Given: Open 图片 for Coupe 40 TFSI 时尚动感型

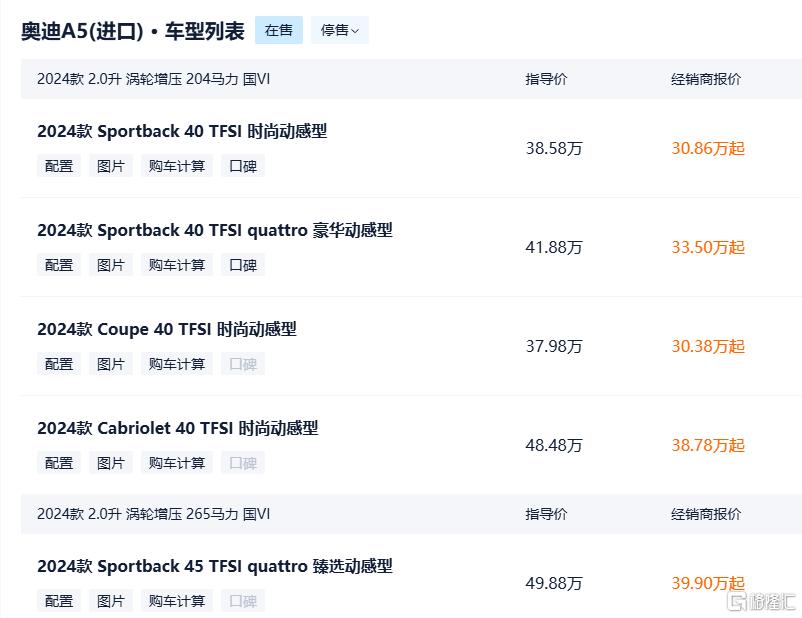Looking at the screenshot, I should coord(111,364).
